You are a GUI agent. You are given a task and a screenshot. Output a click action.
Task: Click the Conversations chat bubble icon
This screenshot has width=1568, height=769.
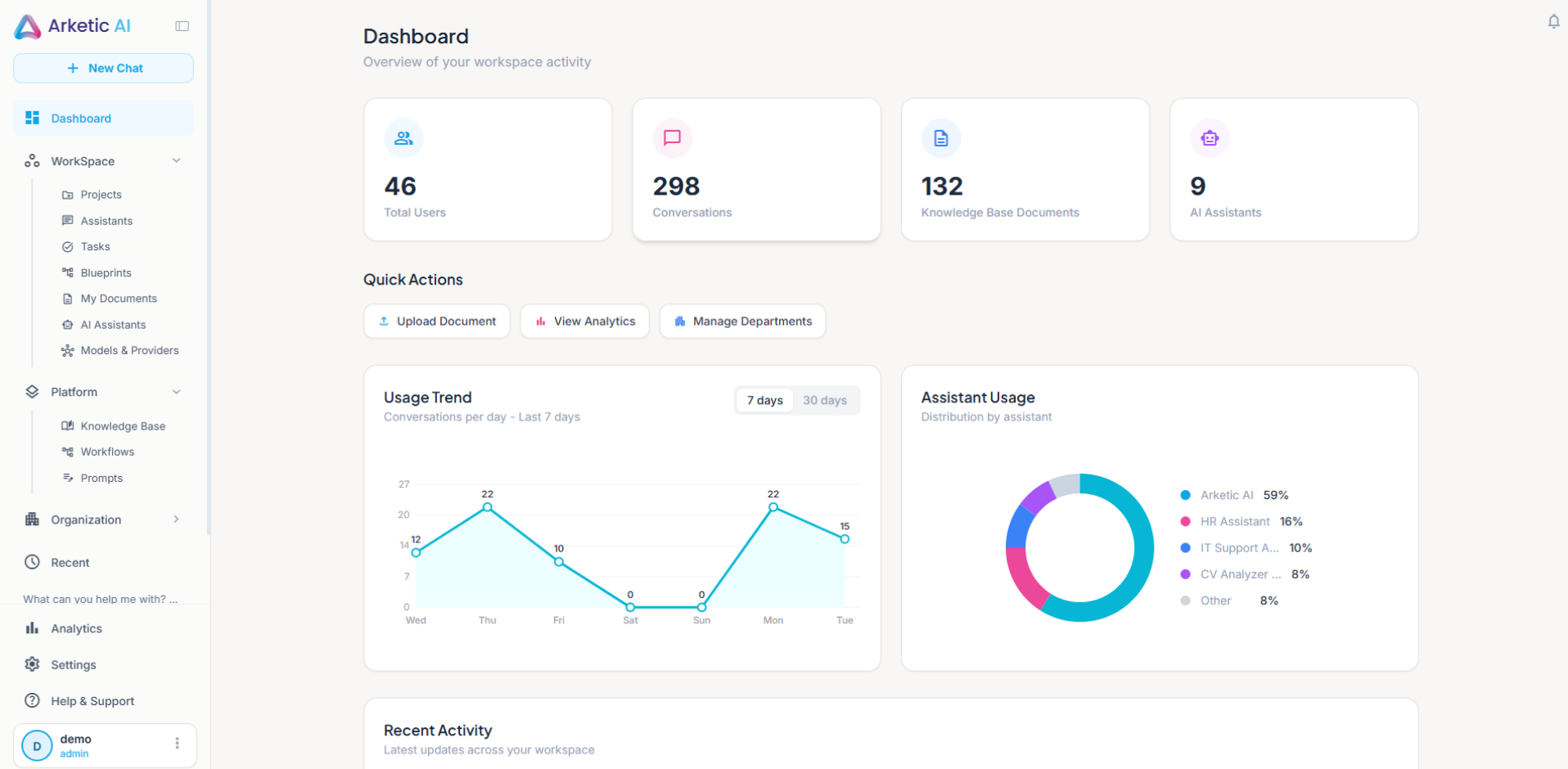coord(672,138)
